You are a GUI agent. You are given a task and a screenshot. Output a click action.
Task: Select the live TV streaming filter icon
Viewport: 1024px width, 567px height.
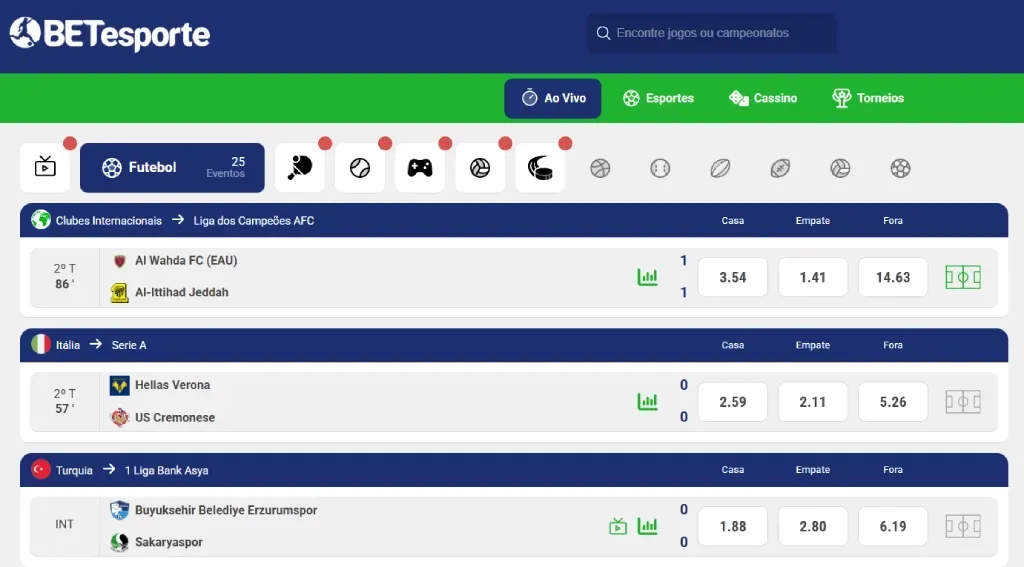[45, 167]
